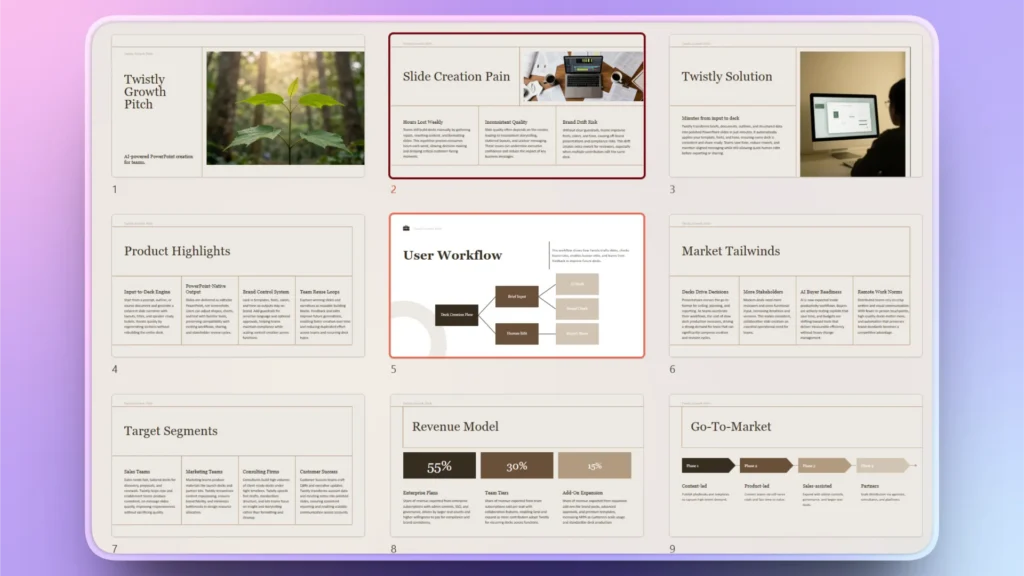The height and width of the screenshot is (576, 1024).
Task: Click the 'Add-On Expansion' heading
Action: (583, 493)
